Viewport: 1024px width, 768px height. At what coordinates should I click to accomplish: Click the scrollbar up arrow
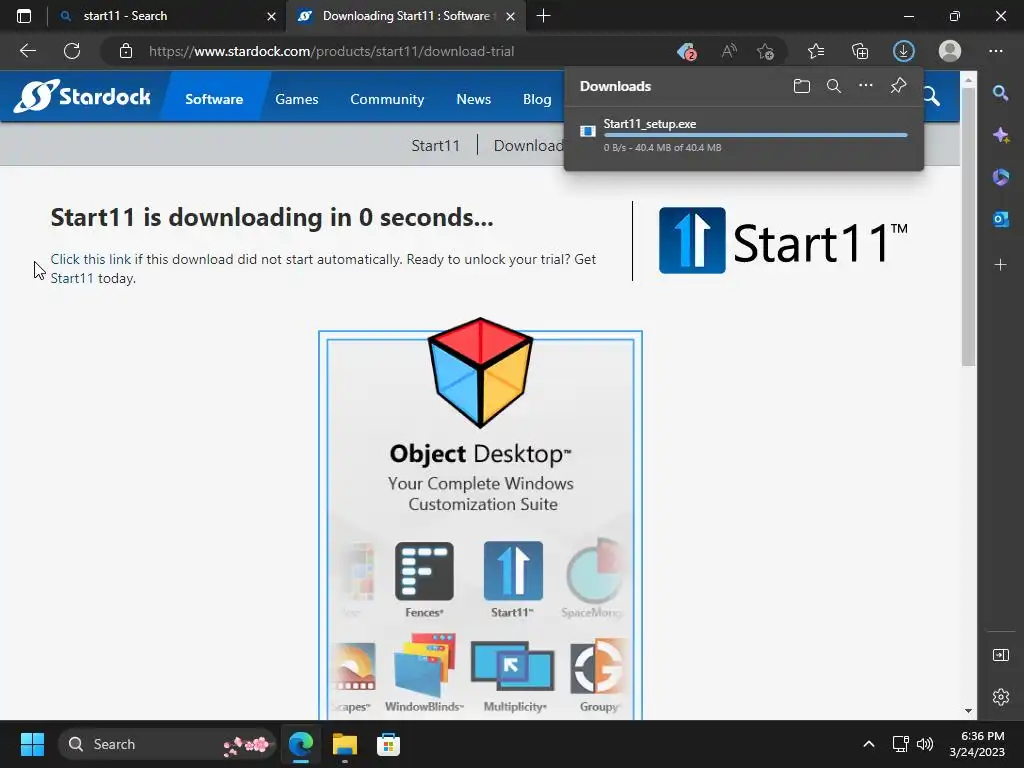pyautogui.click(x=968, y=80)
